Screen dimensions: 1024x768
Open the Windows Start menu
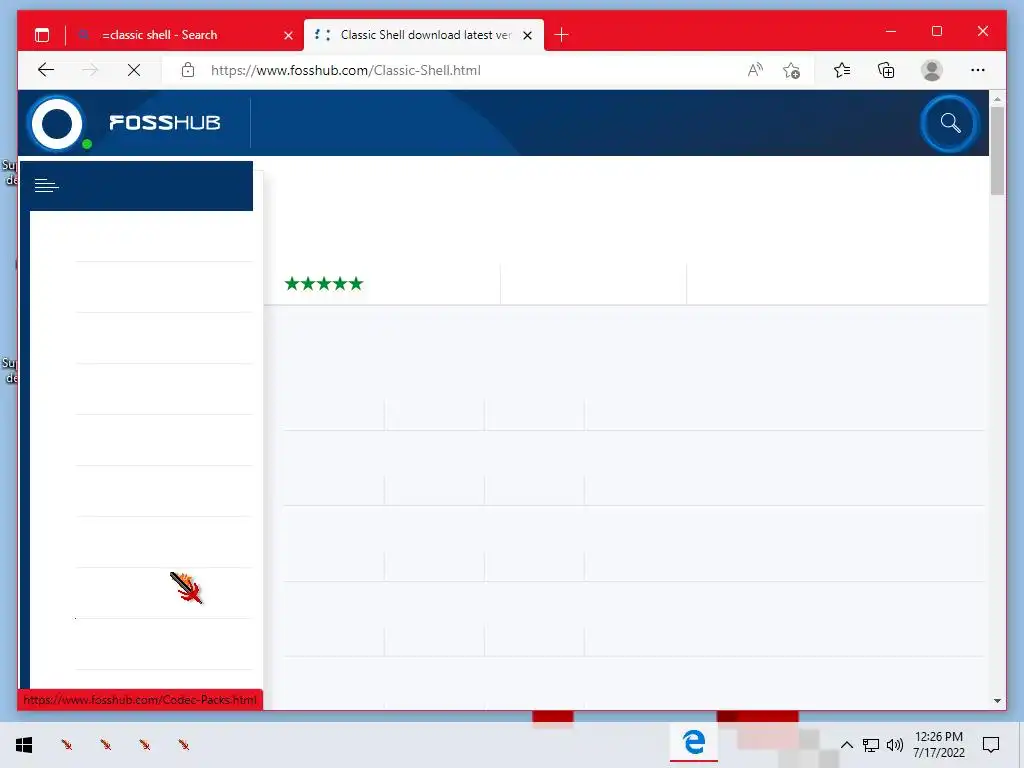[x=24, y=745]
